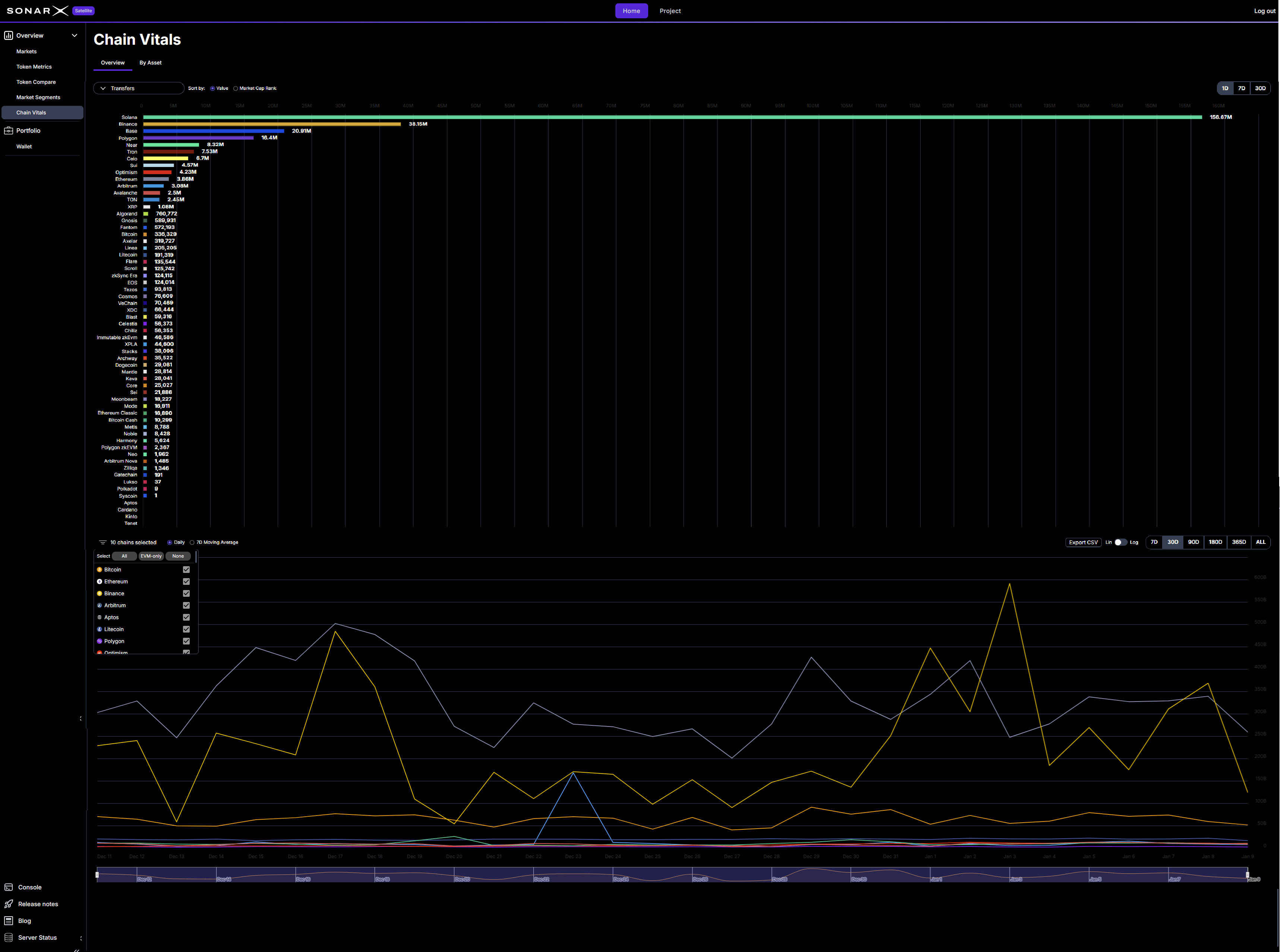Image resolution: width=1281 pixels, height=952 pixels.
Task: Select the 7D Moving Average radio
Action: (x=192, y=542)
